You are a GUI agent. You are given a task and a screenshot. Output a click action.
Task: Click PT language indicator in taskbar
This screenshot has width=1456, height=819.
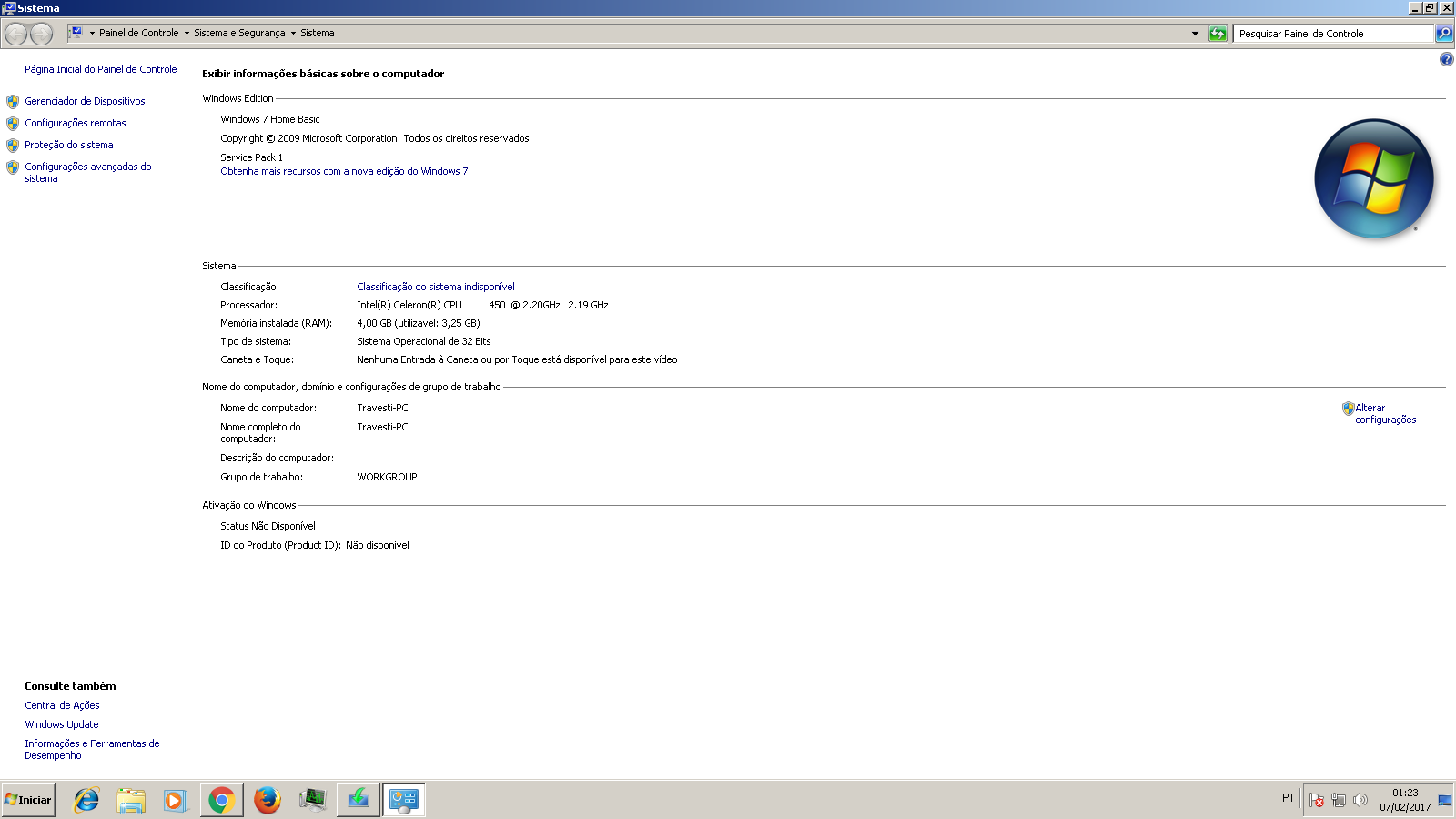click(x=1288, y=798)
